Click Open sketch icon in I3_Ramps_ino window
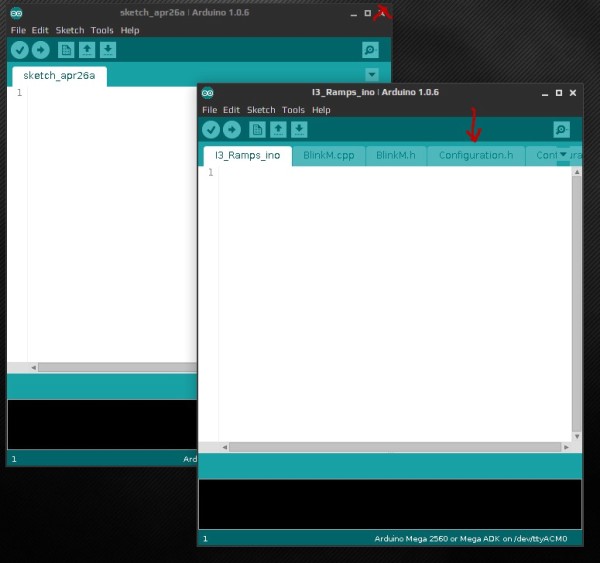The height and width of the screenshot is (563, 600). [x=278, y=130]
